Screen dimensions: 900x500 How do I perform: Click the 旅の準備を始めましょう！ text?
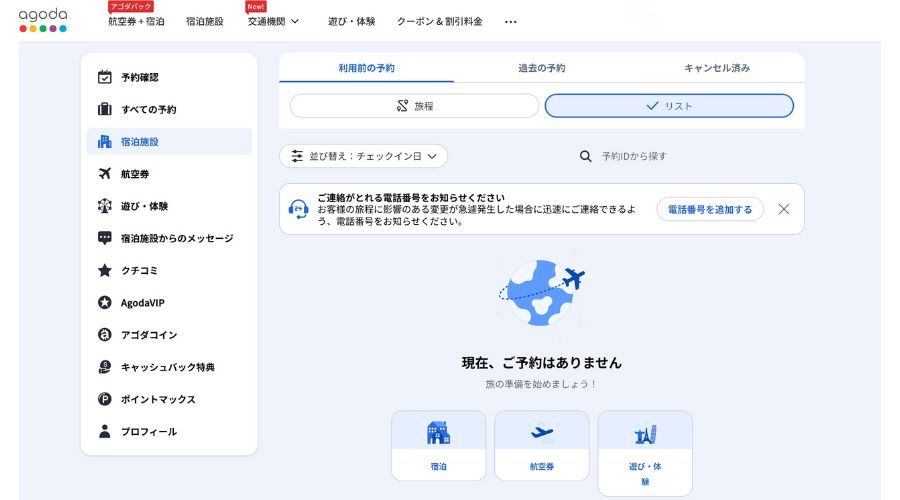[x=542, y=384]
